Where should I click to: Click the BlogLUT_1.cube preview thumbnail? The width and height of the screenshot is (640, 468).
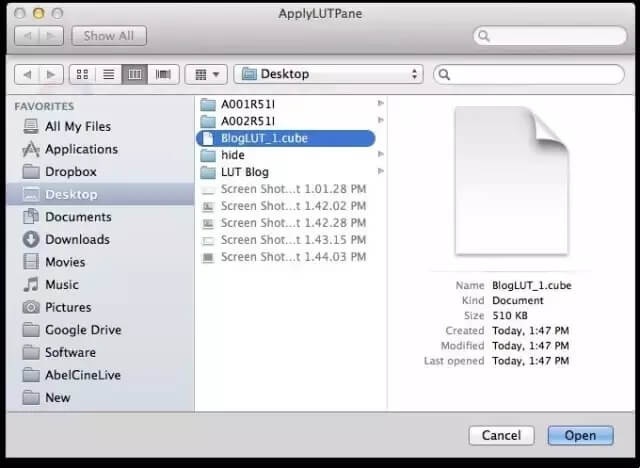tap(497, 181)
